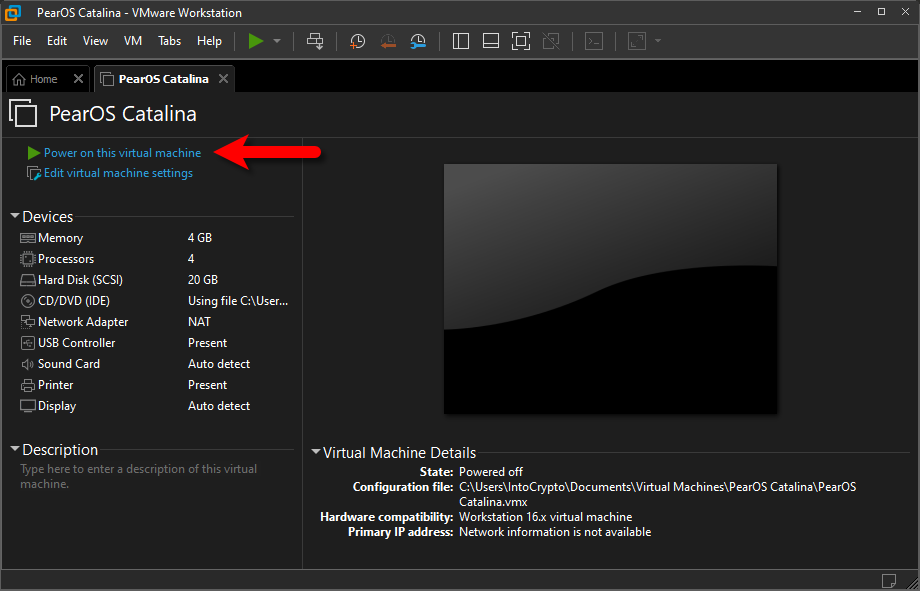Take a snapshot of this virtual machine

(x=357, y=41)
